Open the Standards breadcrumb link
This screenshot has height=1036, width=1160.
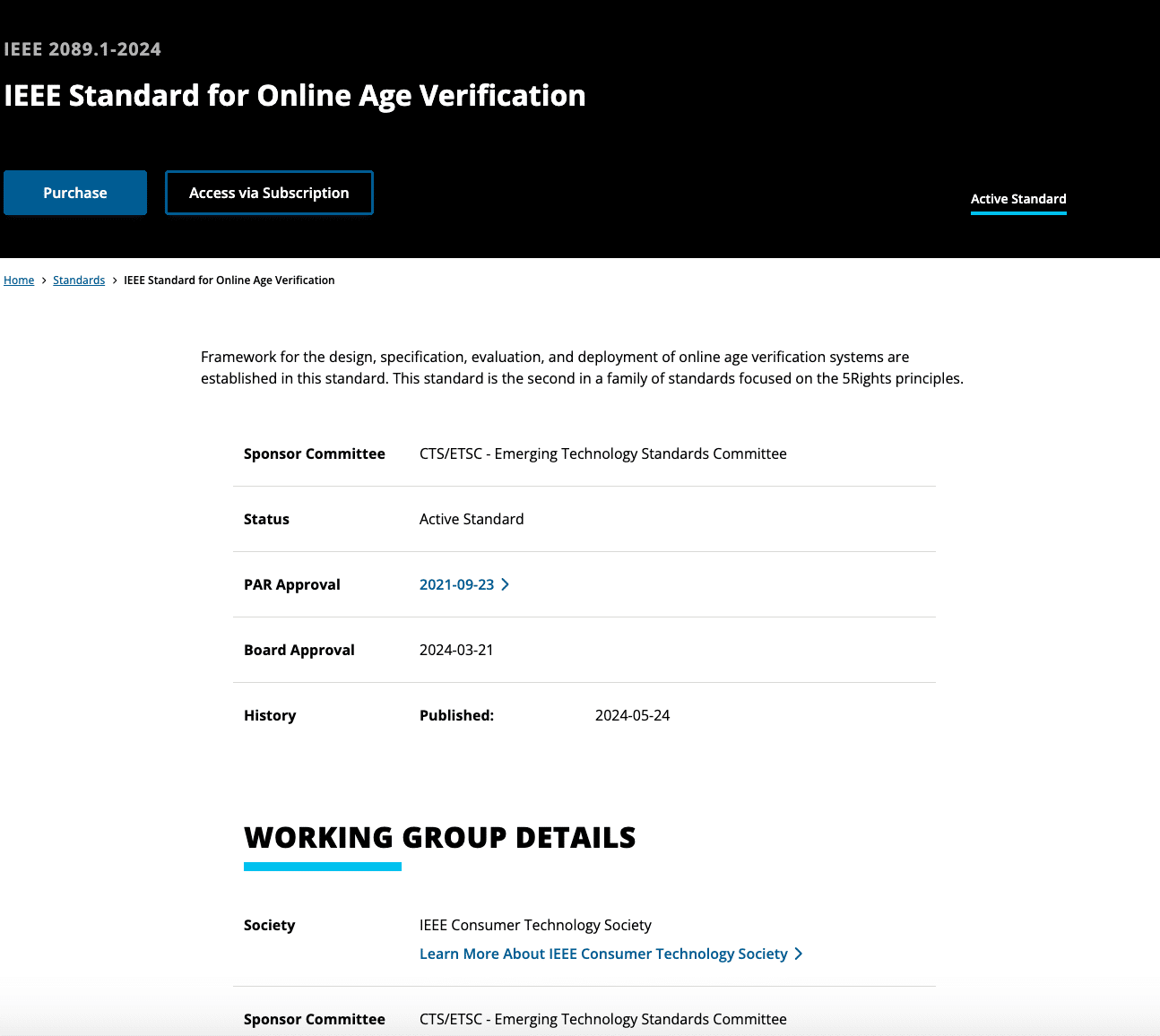point(79,281)
